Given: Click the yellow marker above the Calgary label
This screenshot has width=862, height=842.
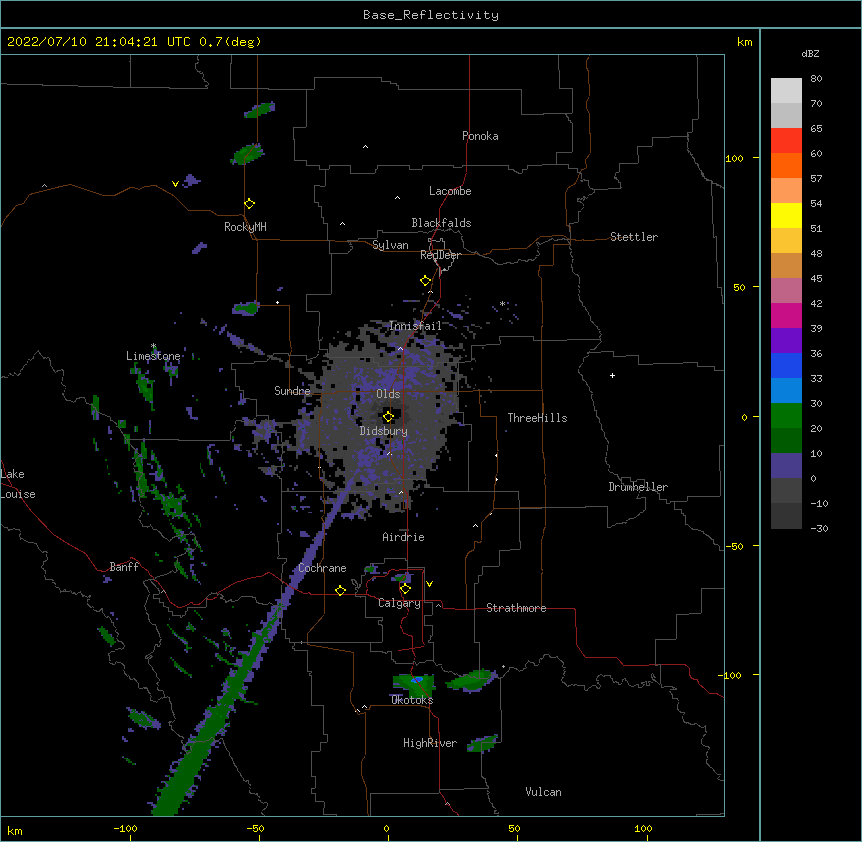Looking at the screenshot, I should click(405, 589).
